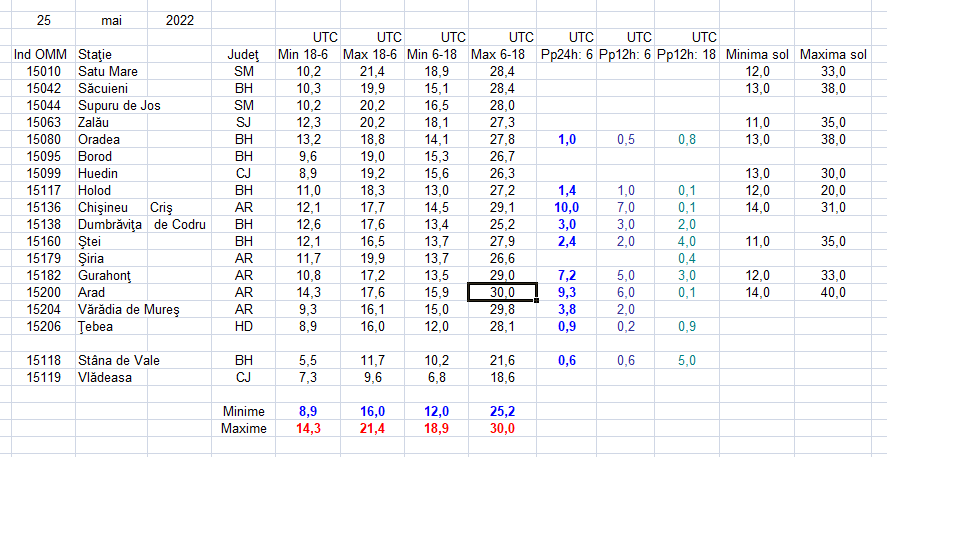Viewport: 960px width, 540px height.
Task: Select the red maximum value 14,3
Action: point(307,429)
